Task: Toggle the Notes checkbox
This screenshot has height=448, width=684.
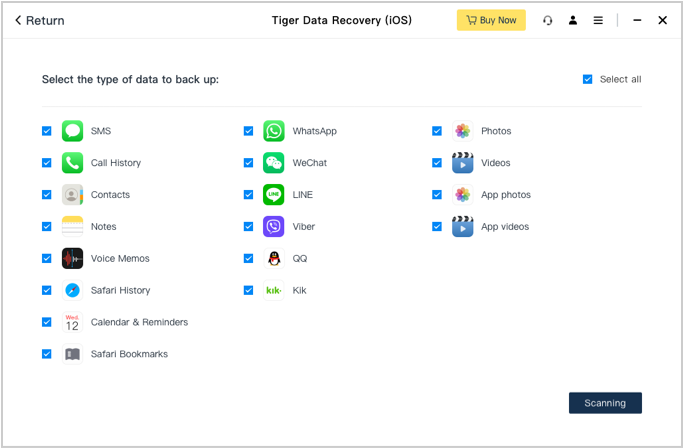Action: click(x=47, y=226)
